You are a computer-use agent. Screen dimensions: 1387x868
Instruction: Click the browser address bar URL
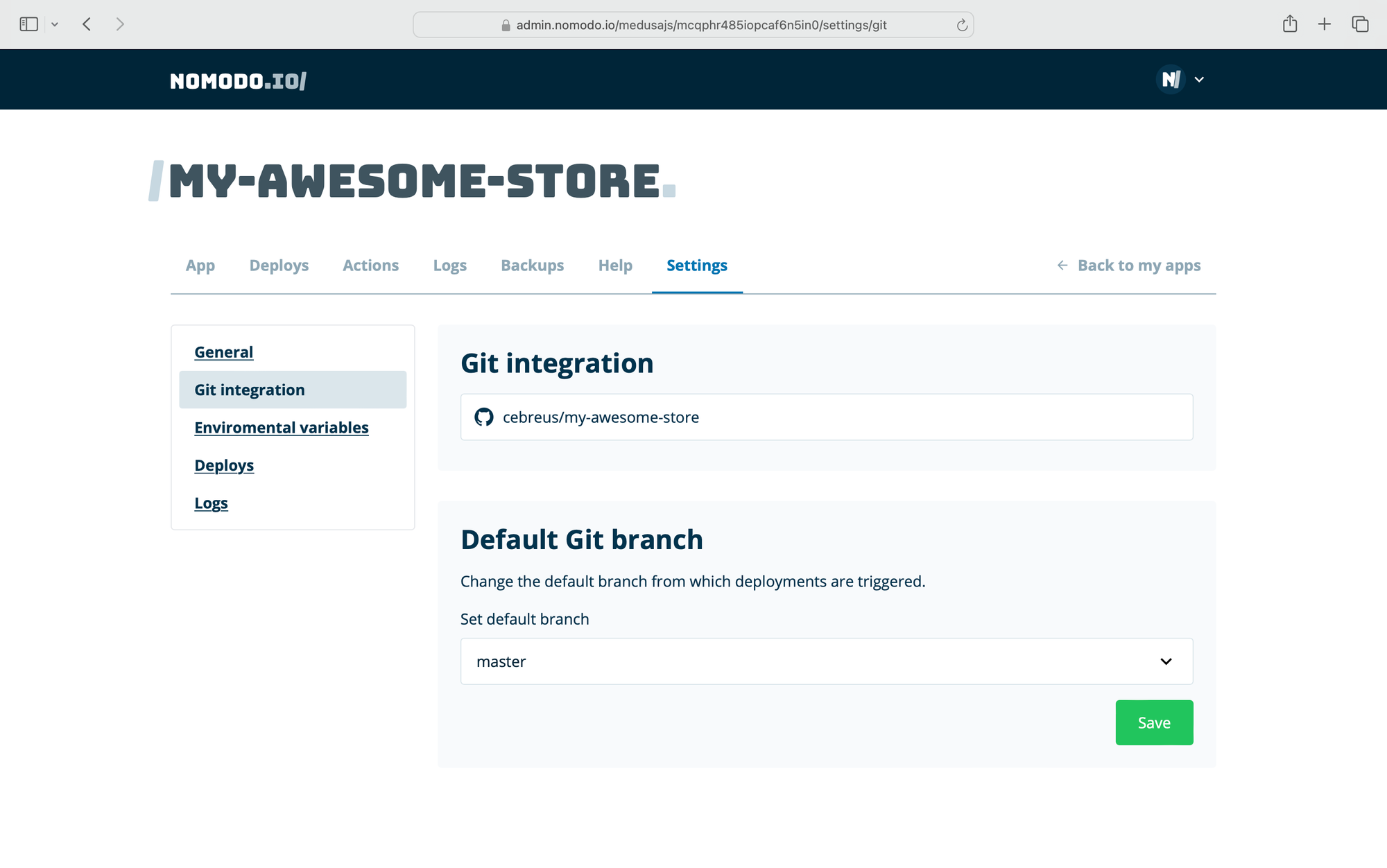pos(700,25)
